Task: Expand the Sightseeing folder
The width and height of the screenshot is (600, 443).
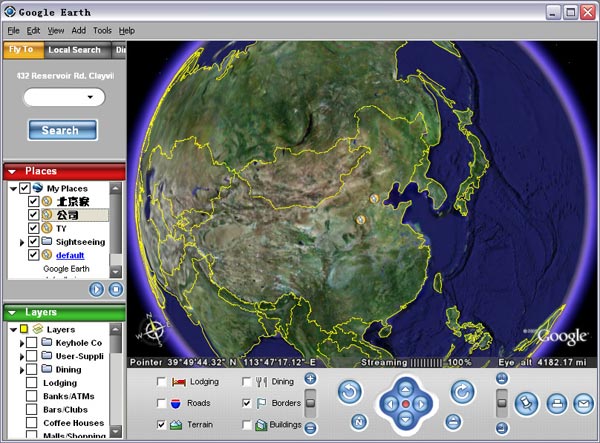Action: click(x=22, y=242)
